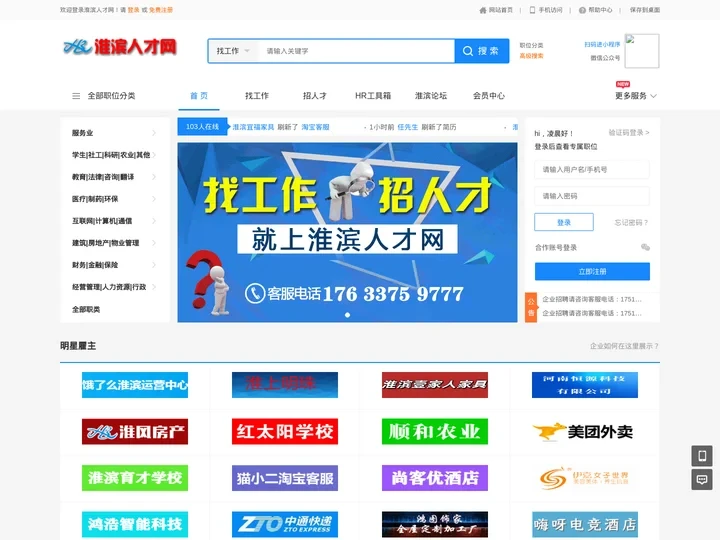
Task: Click the 103人在线 badge
Action: pos(202,127)
